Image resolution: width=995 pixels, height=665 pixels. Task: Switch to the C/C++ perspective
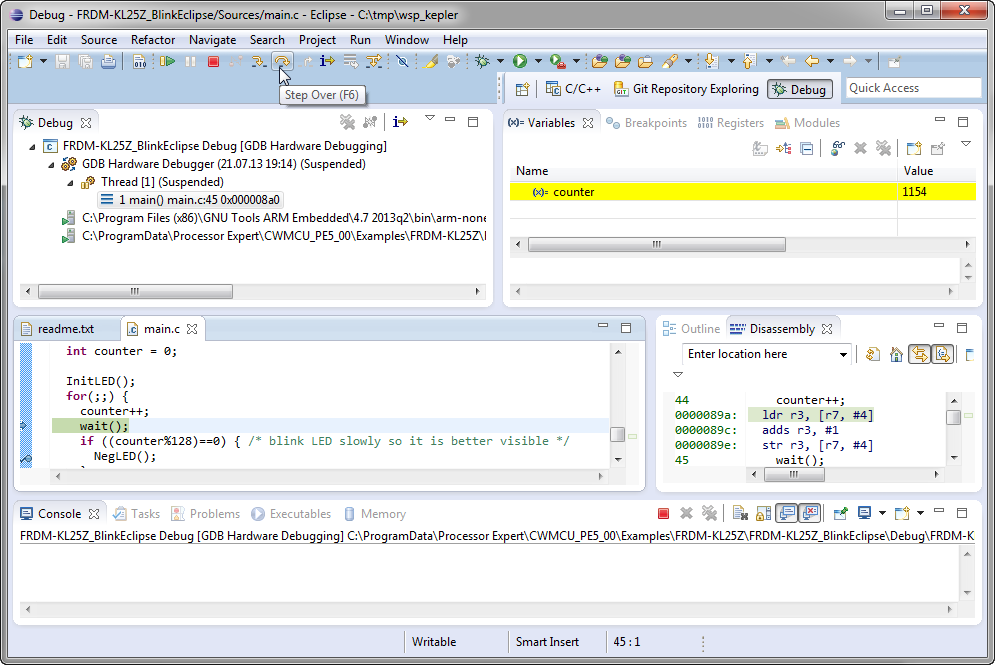click(x=573, y=89)
